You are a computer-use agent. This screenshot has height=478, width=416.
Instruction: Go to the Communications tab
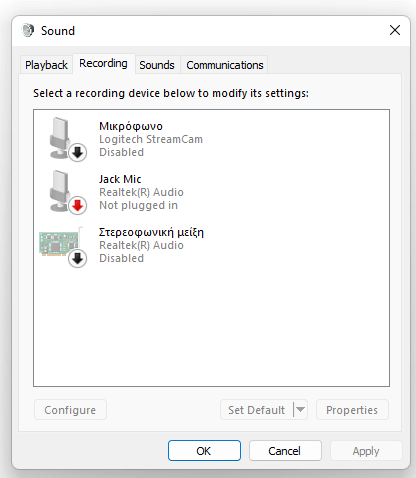[x=225, y=65]
